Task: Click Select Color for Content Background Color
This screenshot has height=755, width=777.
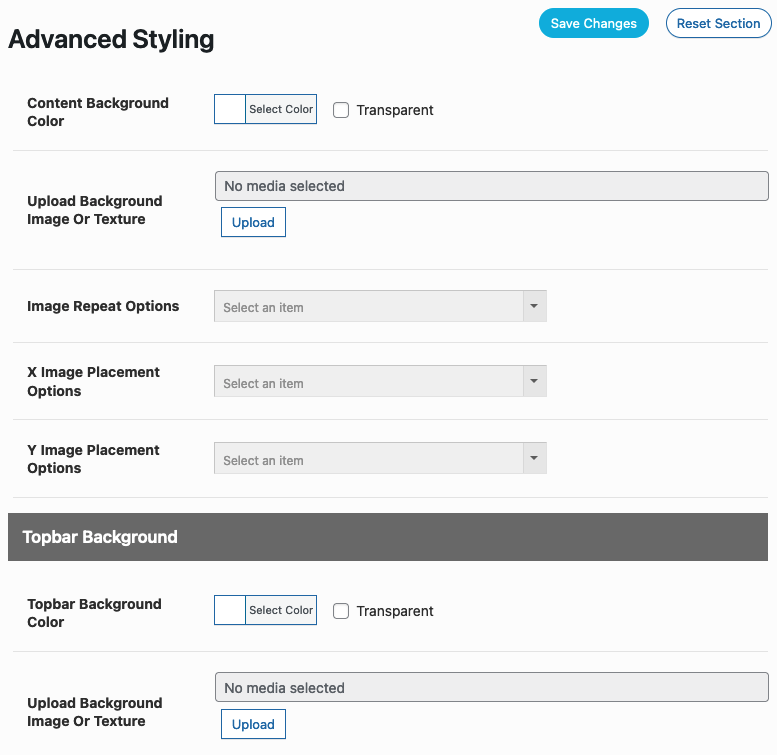Action: point(281,109)
